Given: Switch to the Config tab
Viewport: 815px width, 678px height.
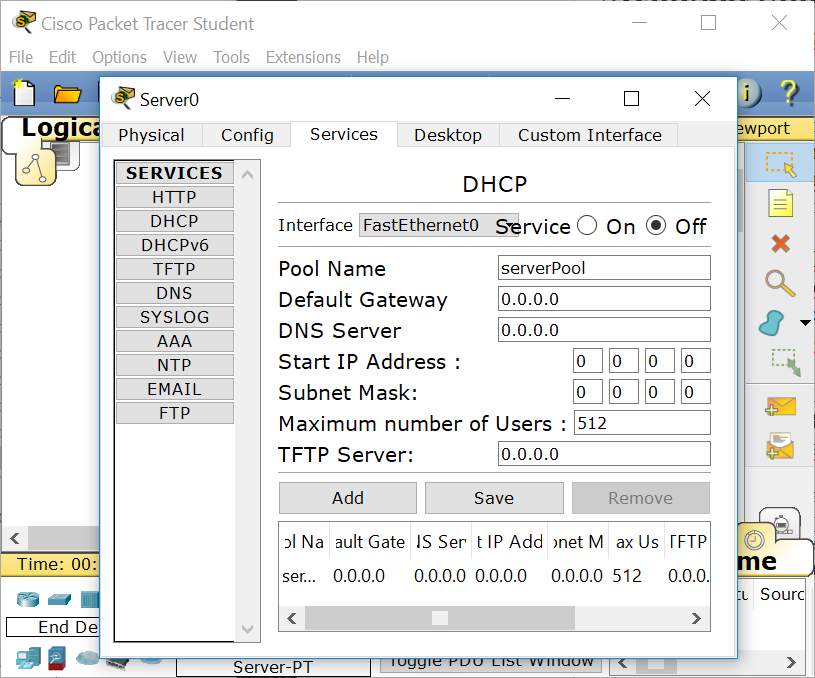Looking at the screenshot, I should [247, 135].
